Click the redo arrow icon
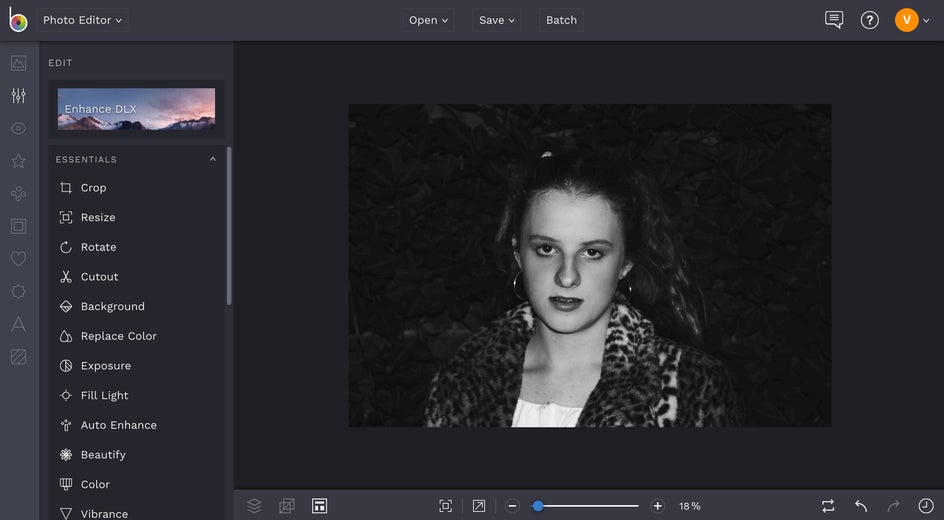The image size is (944, 520). 893,506
